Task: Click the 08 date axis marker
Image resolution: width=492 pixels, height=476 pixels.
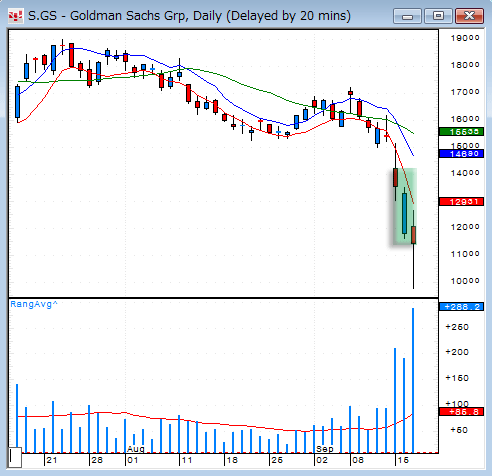Action: coord(358,460)
